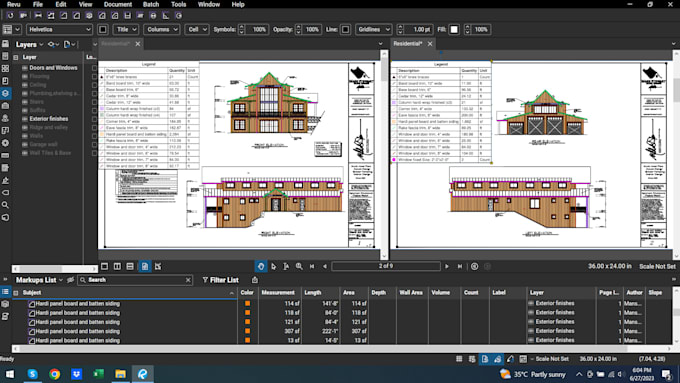Click Scale Not Set in navigation bar

(x=657, y=266)
